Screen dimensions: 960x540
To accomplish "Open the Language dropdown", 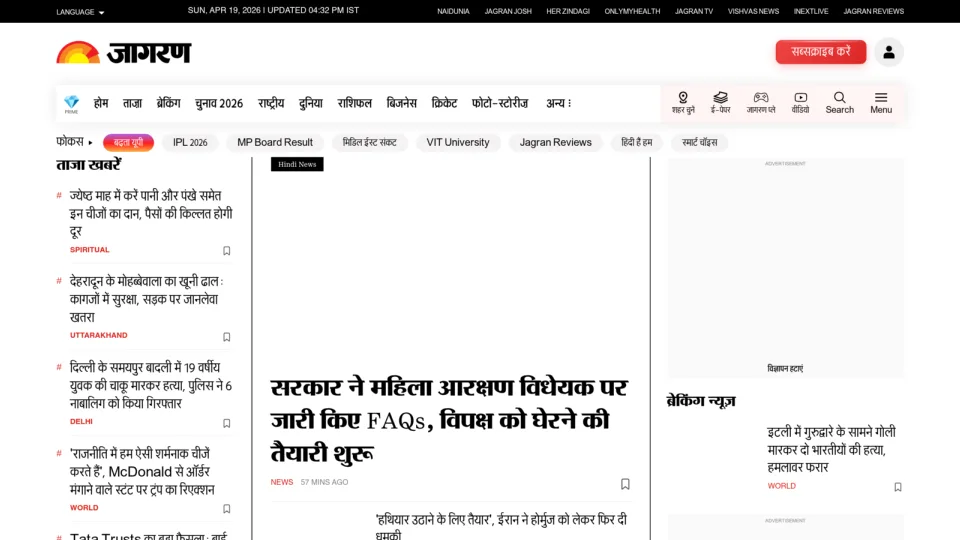I will click(x=80, y=12).
